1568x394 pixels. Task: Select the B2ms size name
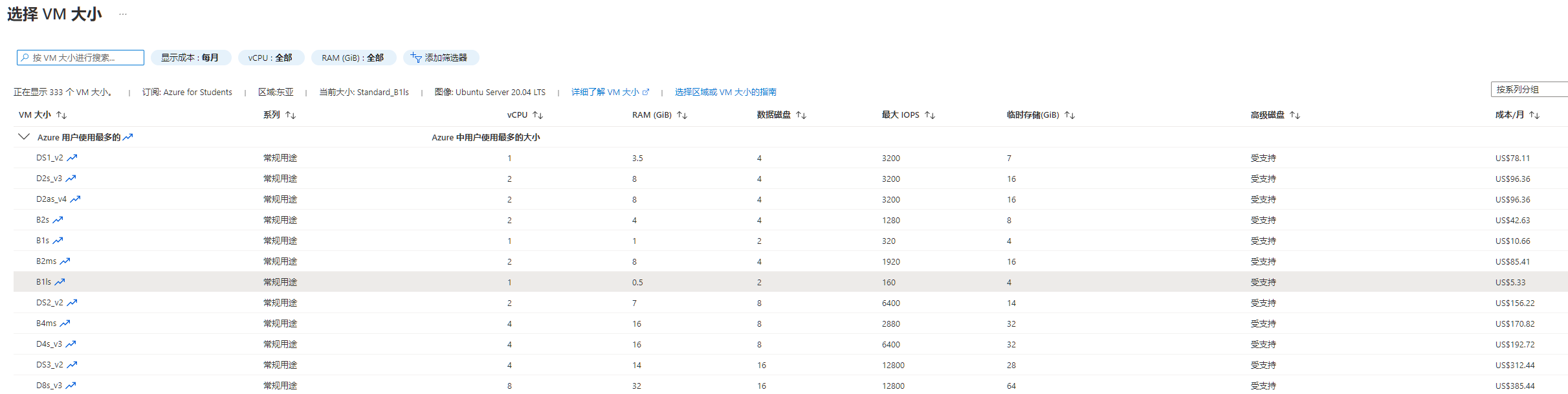click(x=47, y=261)
